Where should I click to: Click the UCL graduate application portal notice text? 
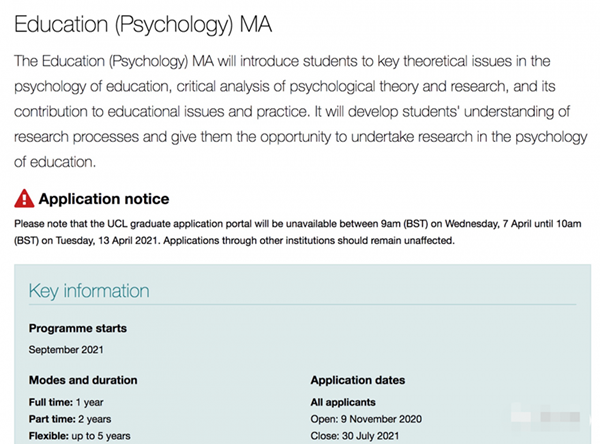298,232
